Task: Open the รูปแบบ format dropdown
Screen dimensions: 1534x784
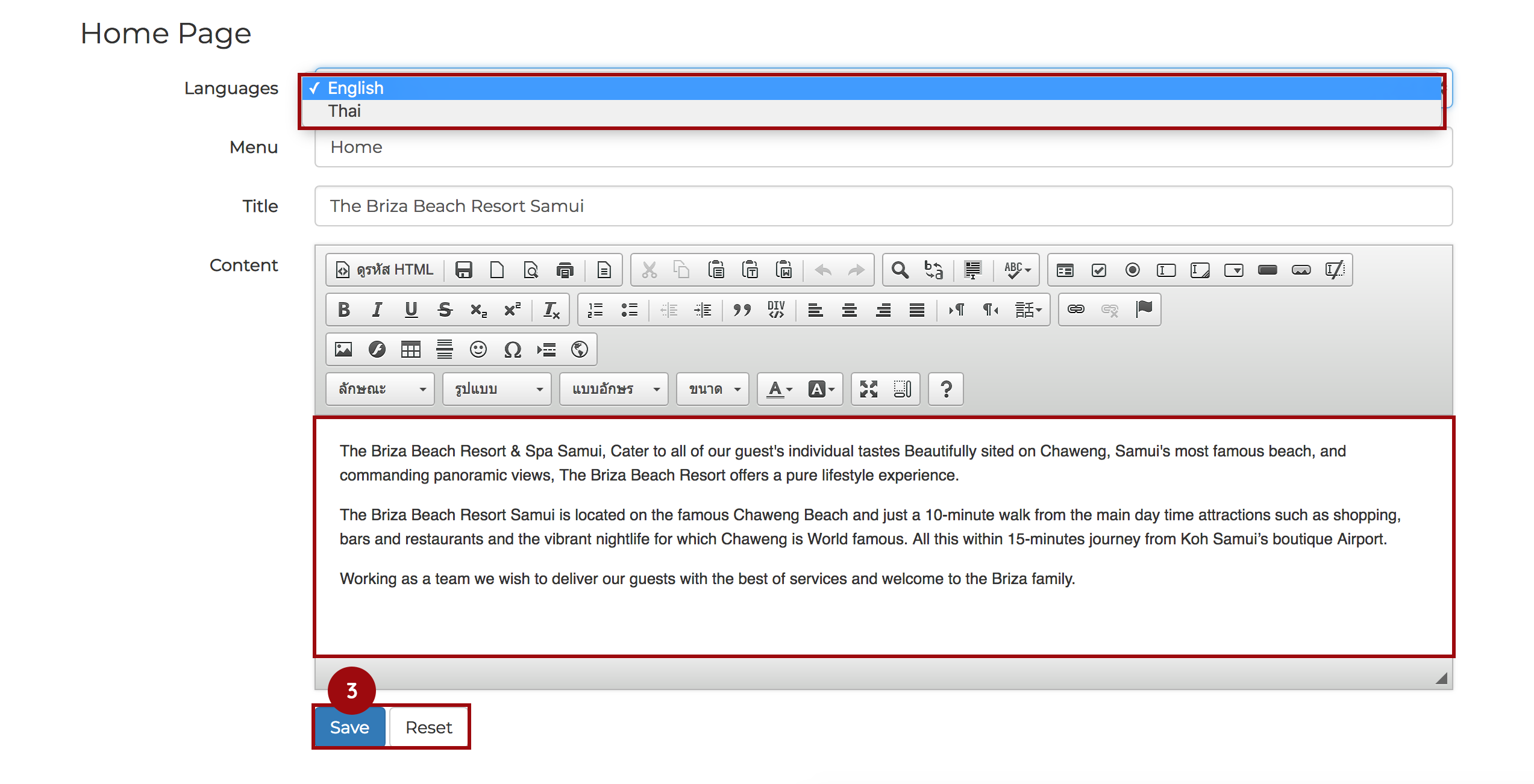Action: (x=497, y=389)
